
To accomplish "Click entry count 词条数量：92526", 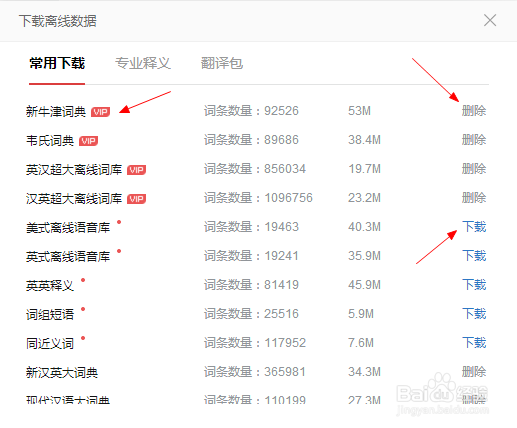I will (251, 111).
